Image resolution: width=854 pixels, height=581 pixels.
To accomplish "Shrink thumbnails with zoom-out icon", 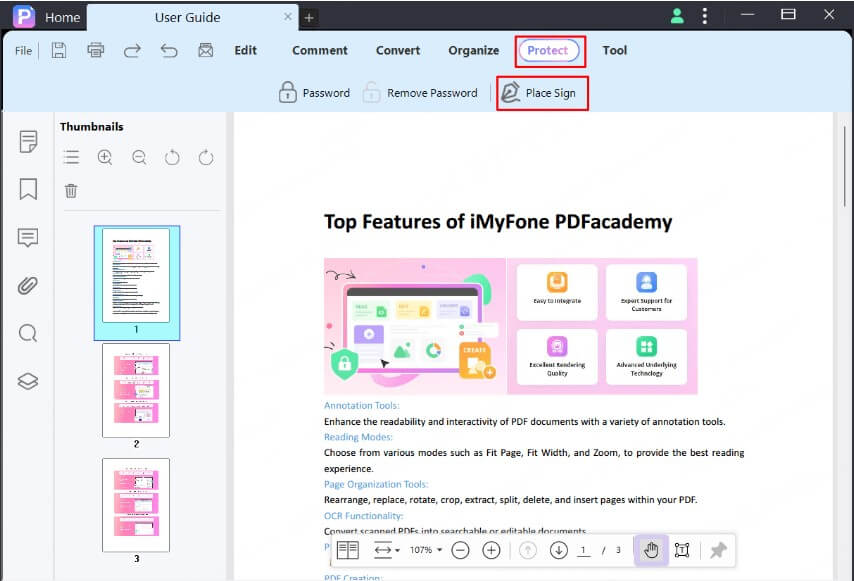I will (139, 157).
